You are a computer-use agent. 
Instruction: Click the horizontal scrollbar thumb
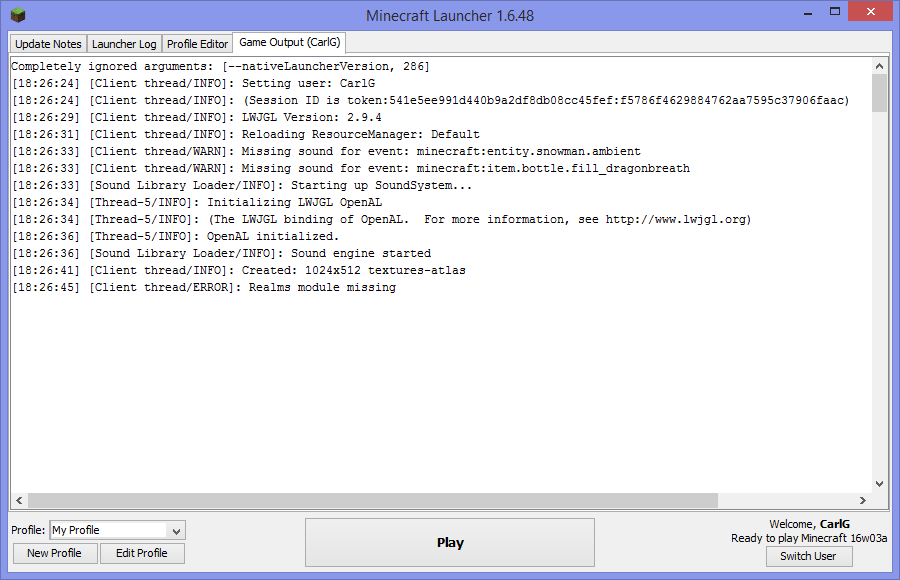click(373, 500)
